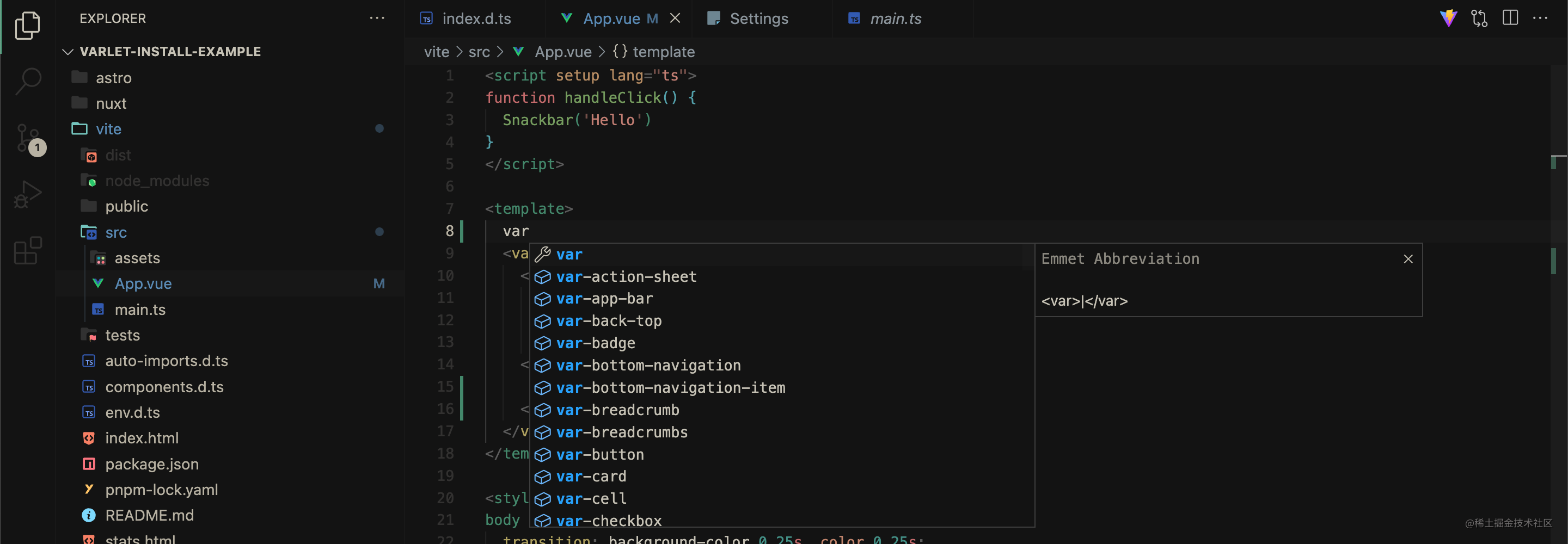Open the Run and Debug view

click(x=27, y=194)
